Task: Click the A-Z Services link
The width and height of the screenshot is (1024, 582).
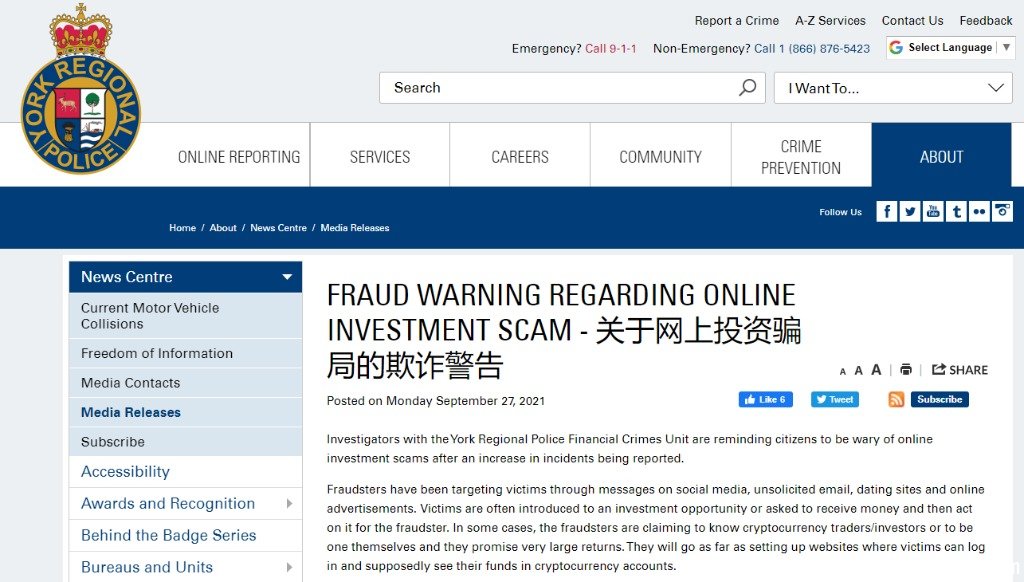Action: coord(830,21)
